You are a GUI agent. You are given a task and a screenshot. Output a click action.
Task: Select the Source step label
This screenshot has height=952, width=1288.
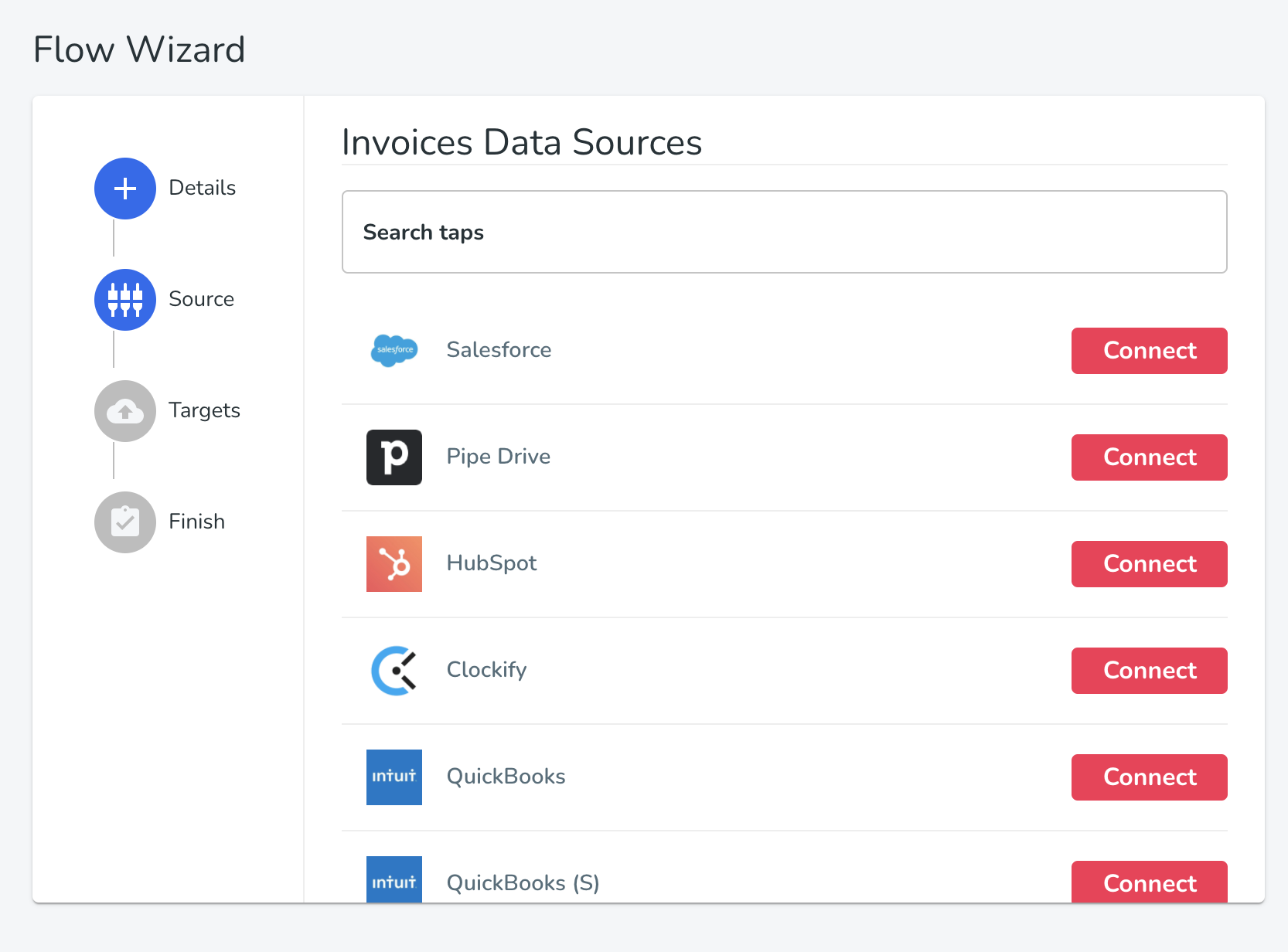(202, 299)
